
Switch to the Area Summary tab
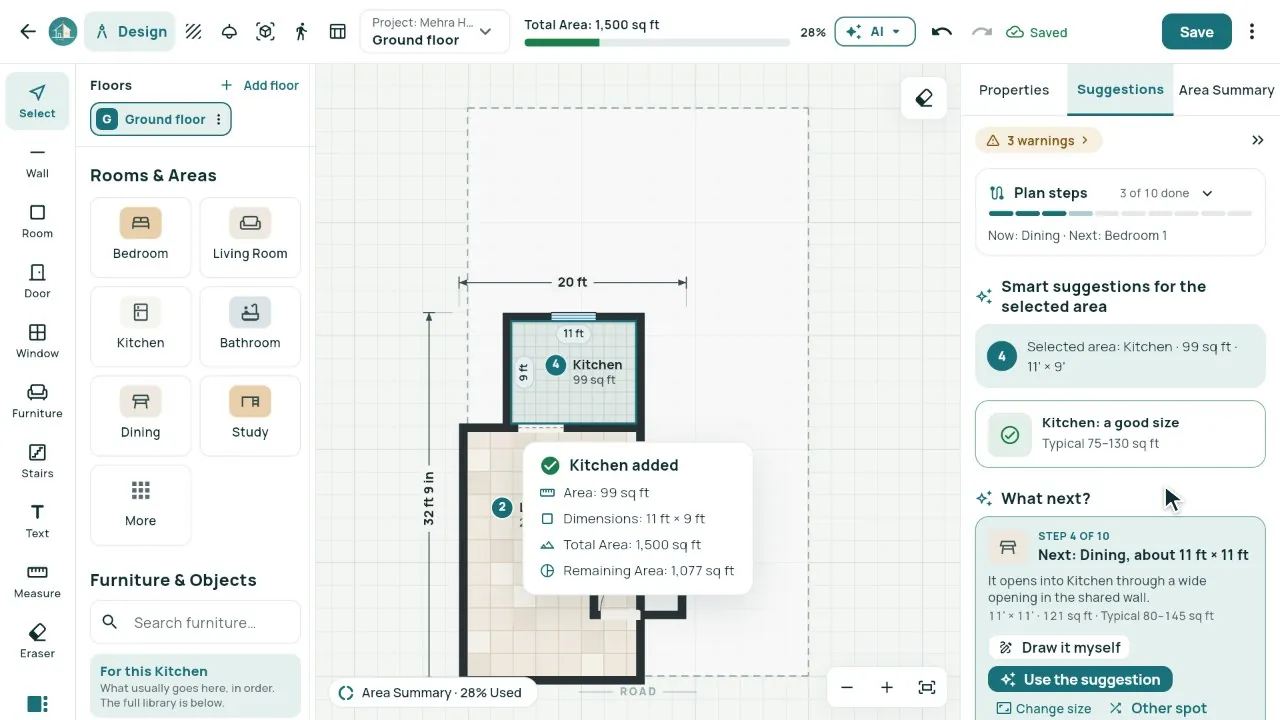(x=1226, y=90)
